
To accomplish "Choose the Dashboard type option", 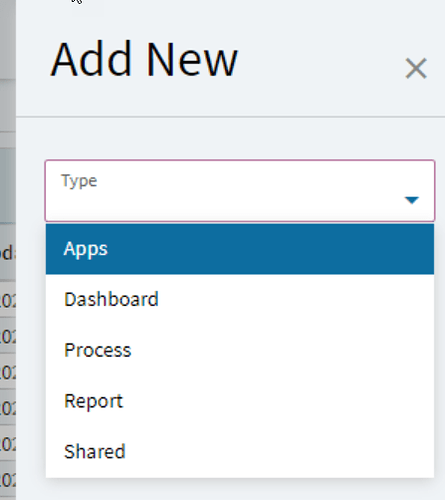I will (x=111, y=299).
